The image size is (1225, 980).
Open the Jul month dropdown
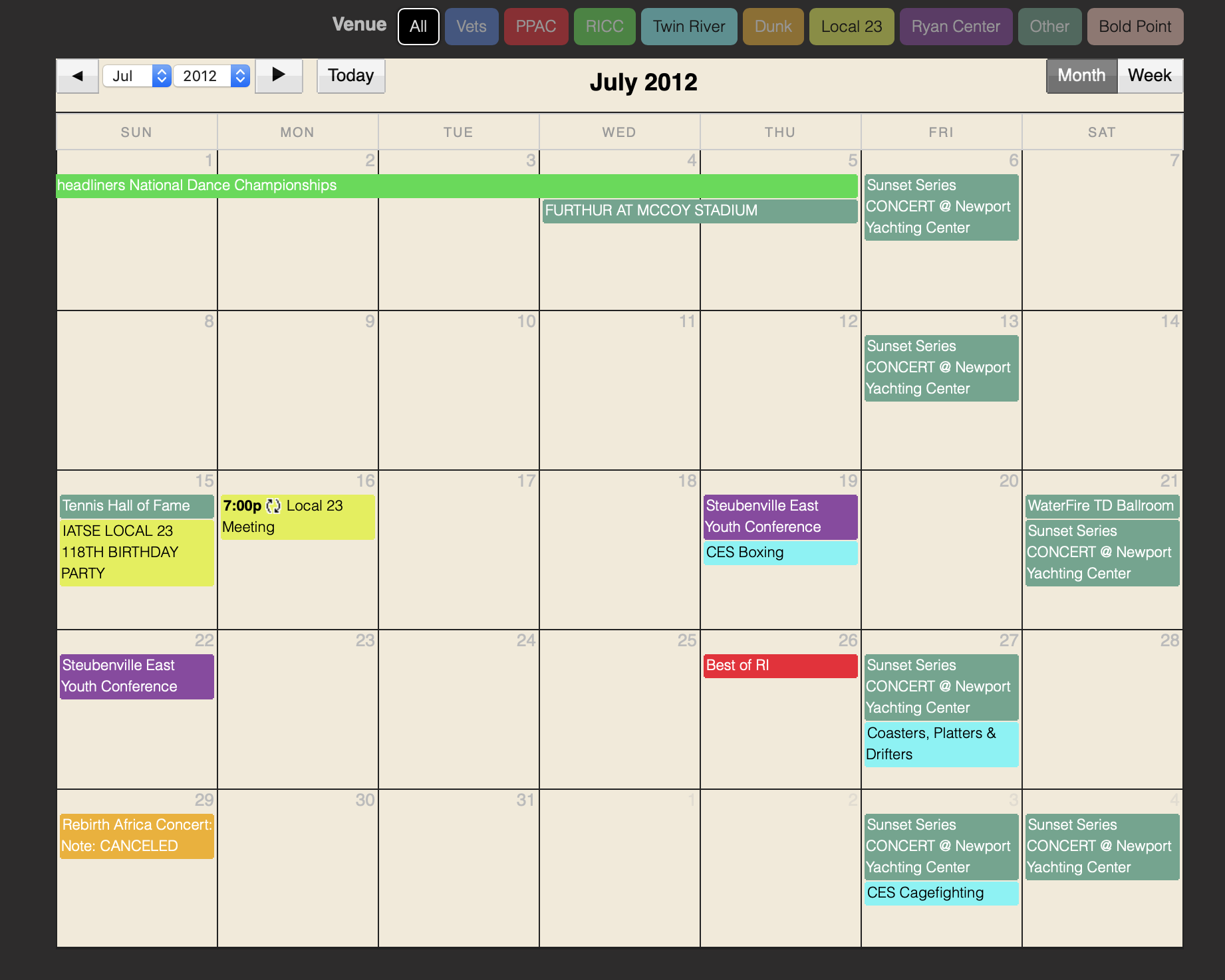pos(137,76)
